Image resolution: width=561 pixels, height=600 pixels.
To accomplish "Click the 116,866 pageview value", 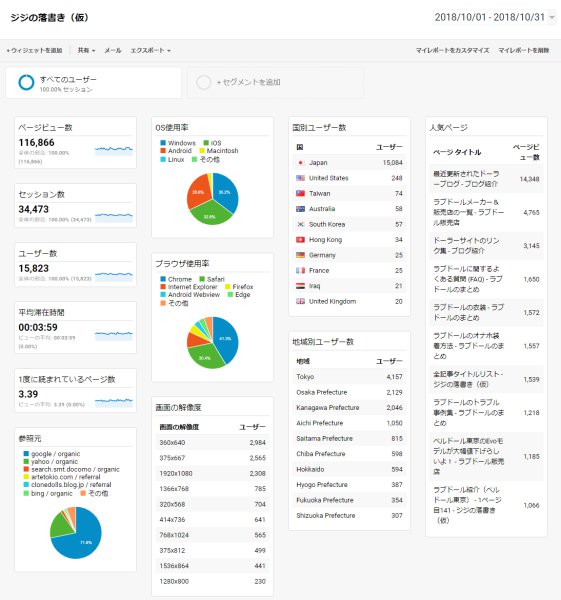I will click(36, 142).
